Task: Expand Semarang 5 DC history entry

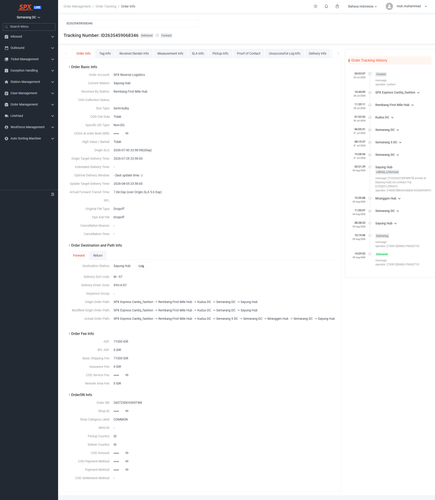Action: click(x=400, y=143)
